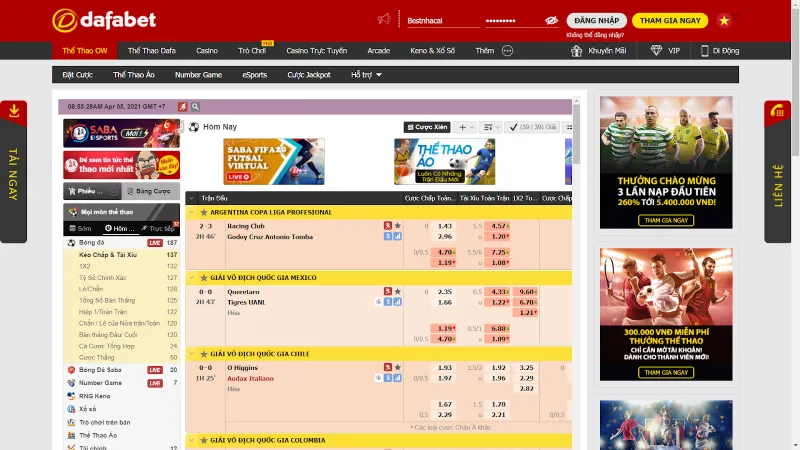Click the Racing Club live stream icon
Screen dimensions: 800x450
388,226
